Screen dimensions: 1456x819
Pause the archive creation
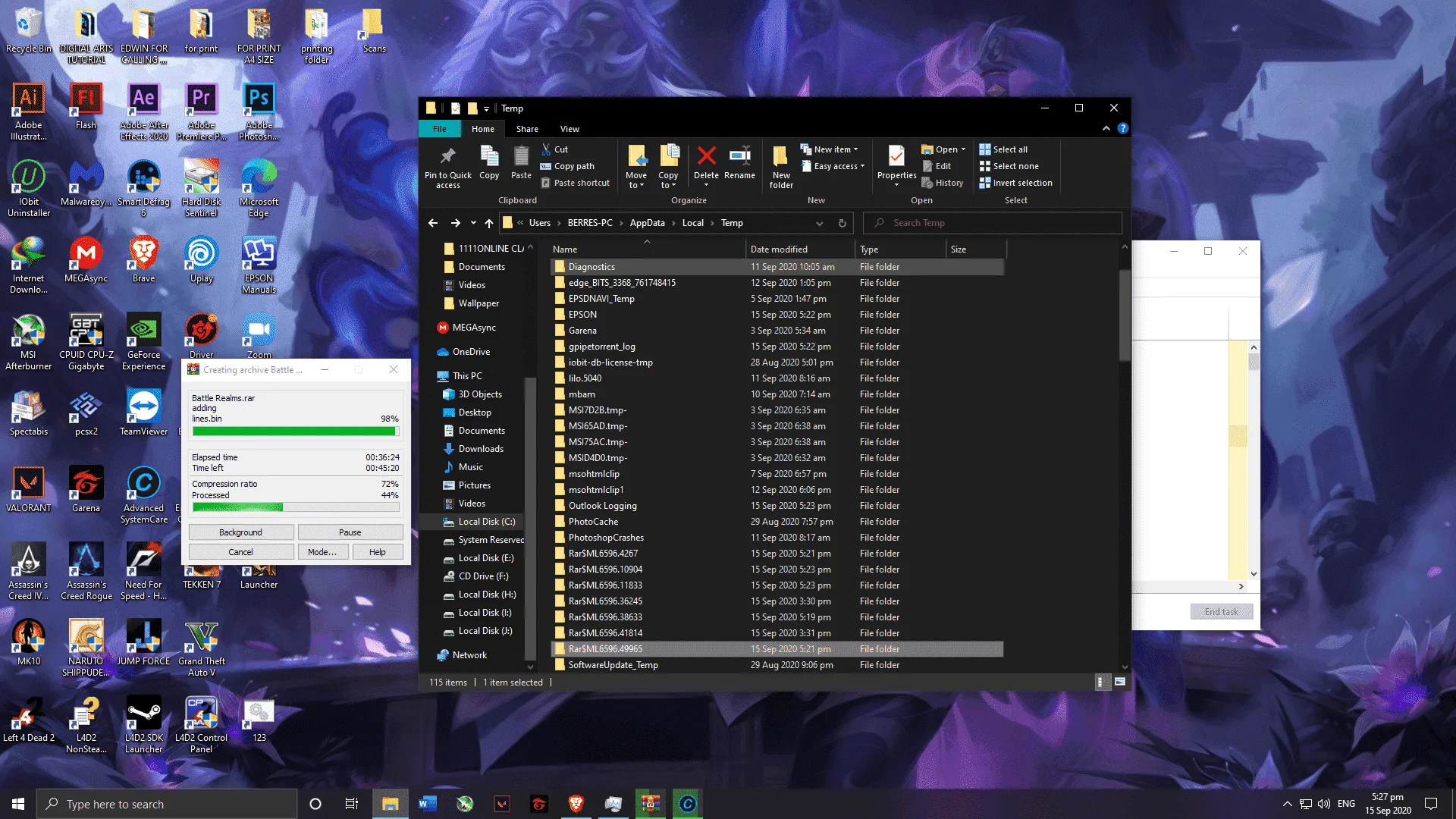pyautogui.click(x=350, y=532)
